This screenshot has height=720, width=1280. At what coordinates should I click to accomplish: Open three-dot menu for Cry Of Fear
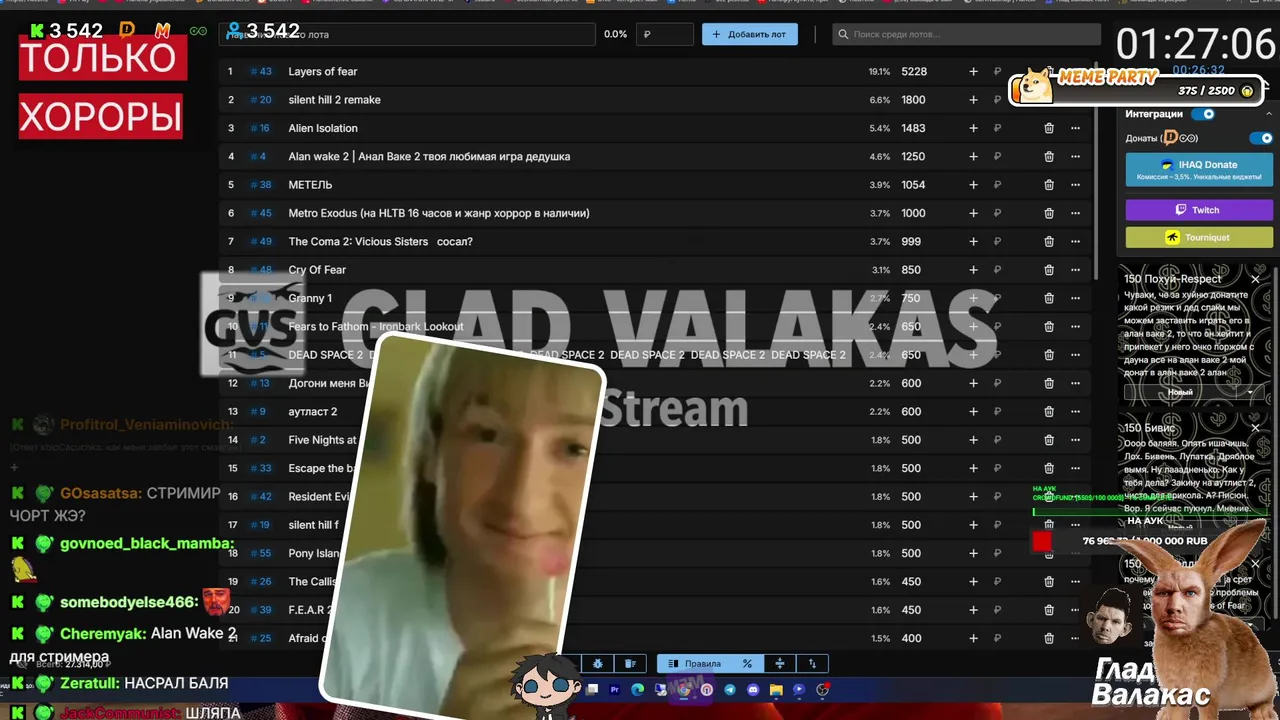pyautogui.click(x=1075, y=270)
